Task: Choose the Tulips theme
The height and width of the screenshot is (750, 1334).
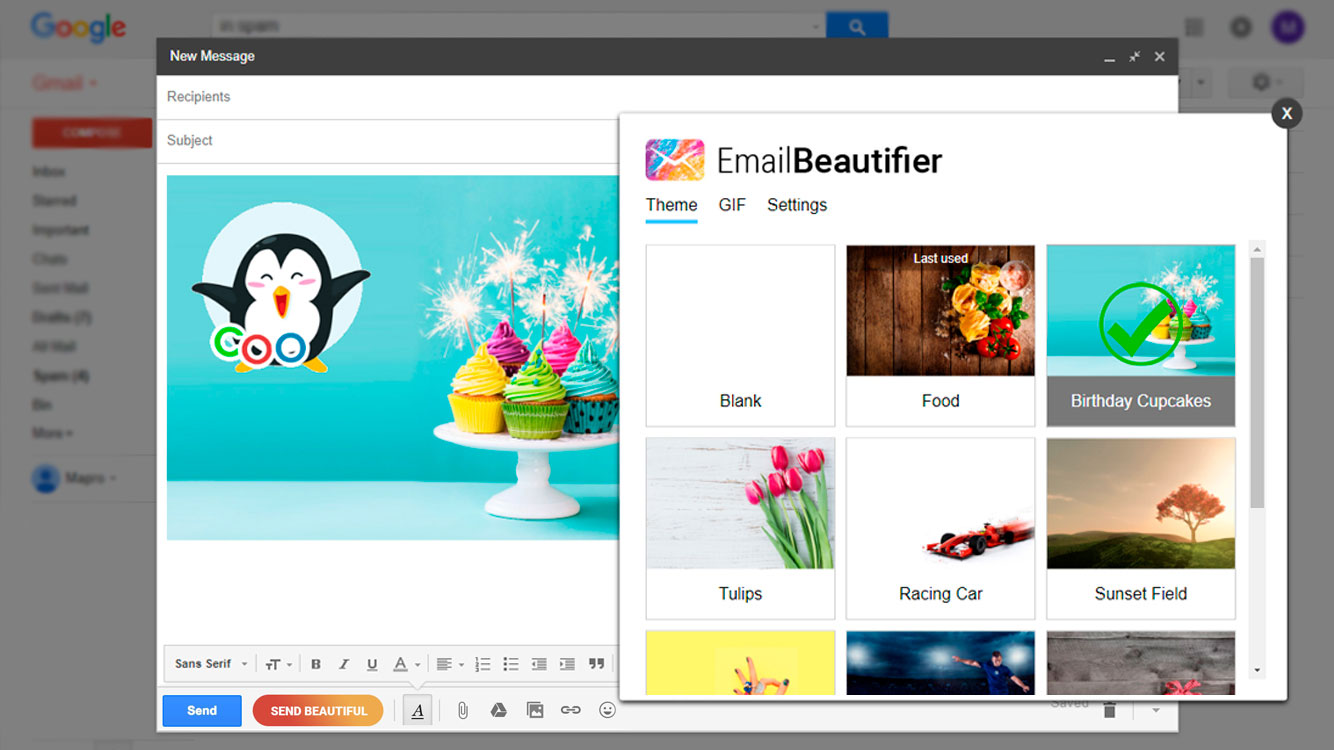Action: [x=740, y=528]
